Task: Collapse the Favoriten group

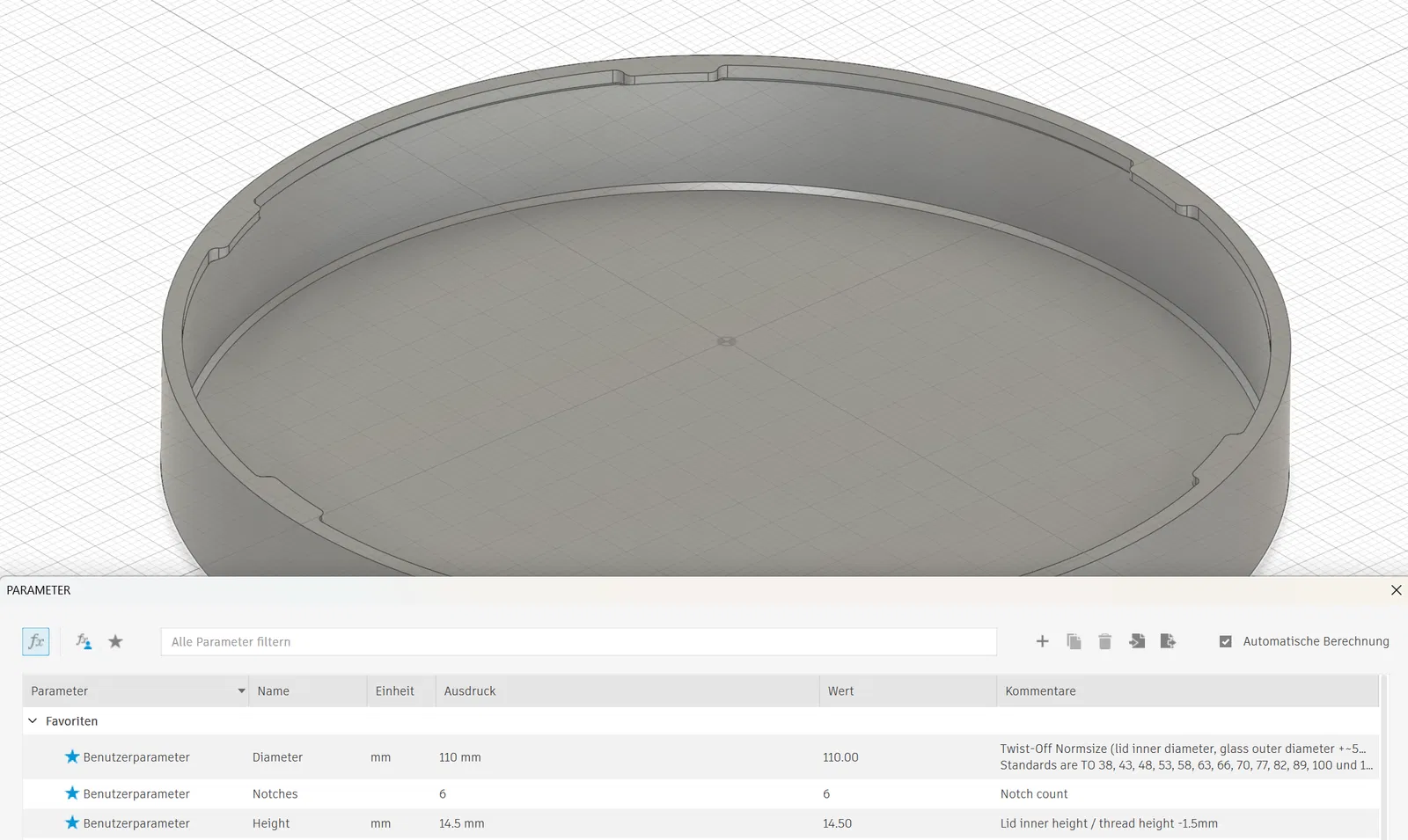Action: click(33, 720)
